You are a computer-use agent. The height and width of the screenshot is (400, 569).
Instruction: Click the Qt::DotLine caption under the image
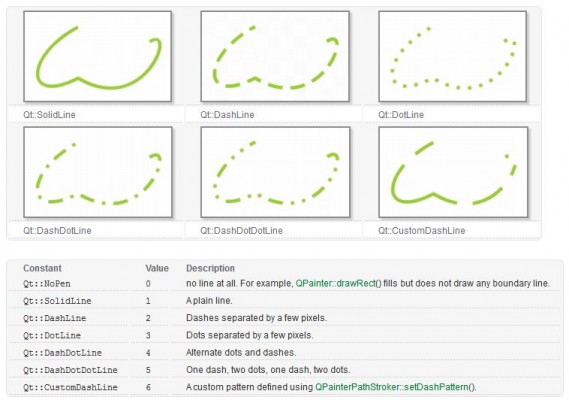(401, 115)
